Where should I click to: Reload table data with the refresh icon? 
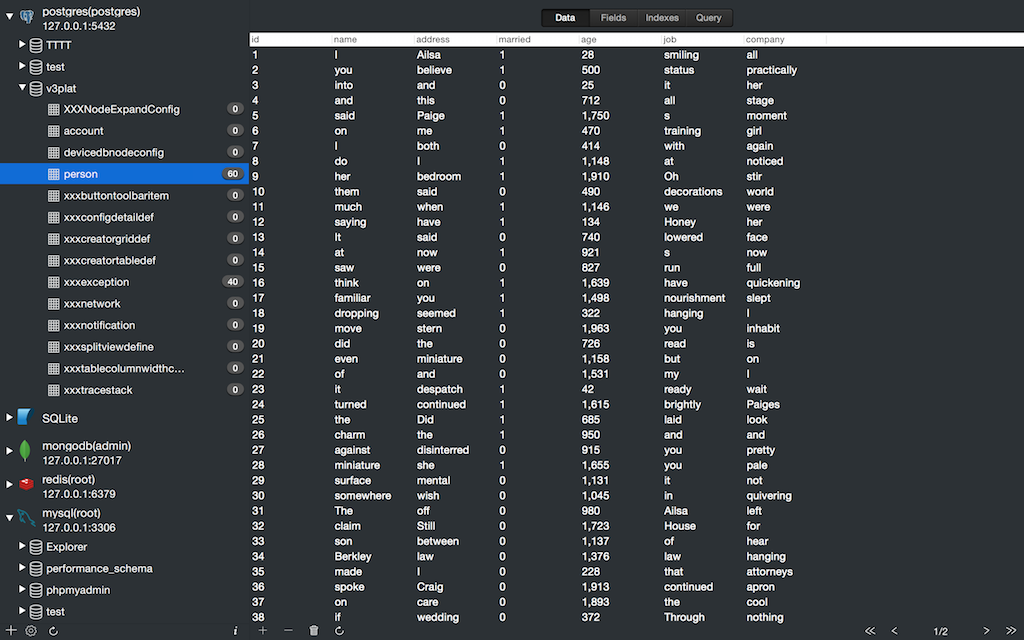pos(340,631)
